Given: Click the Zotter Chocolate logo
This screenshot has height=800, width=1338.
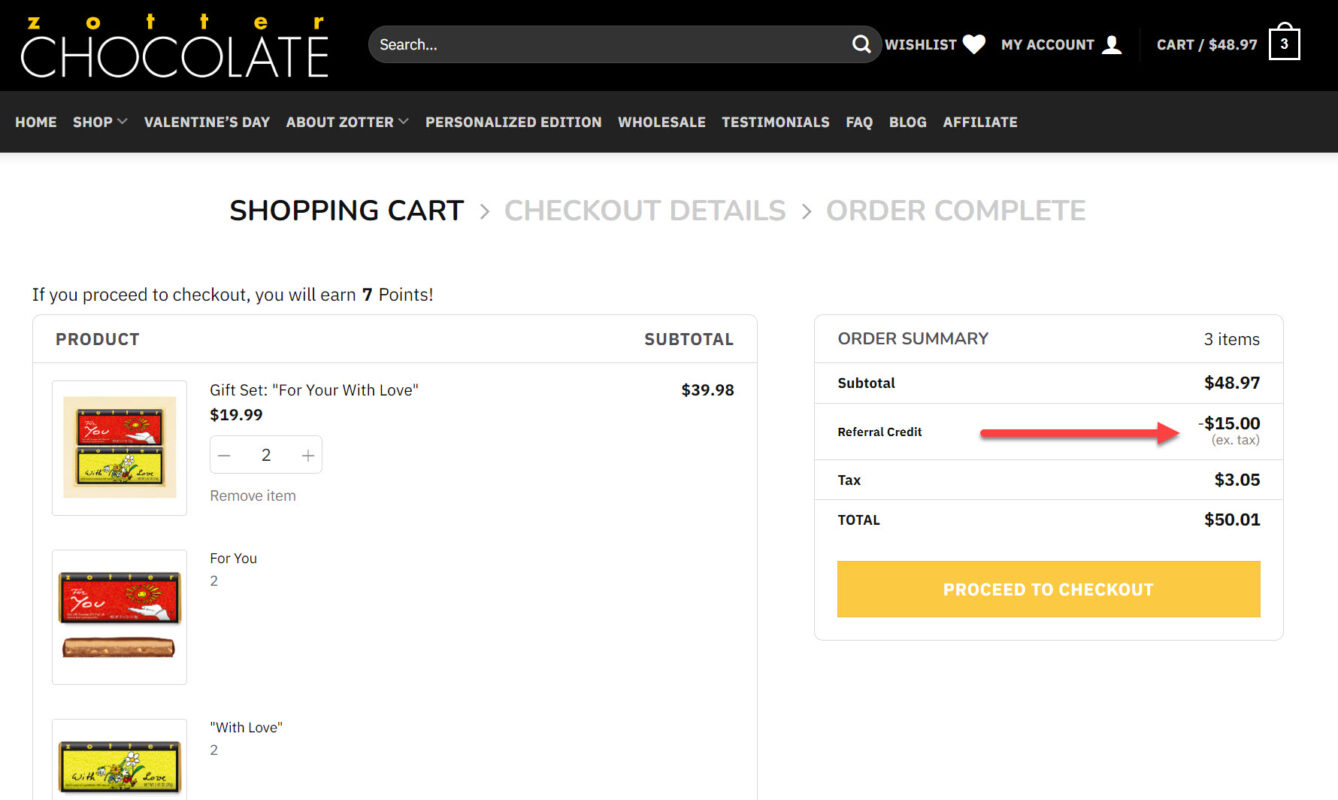Looking at the screenshot, I should click(x=175, y=46).
